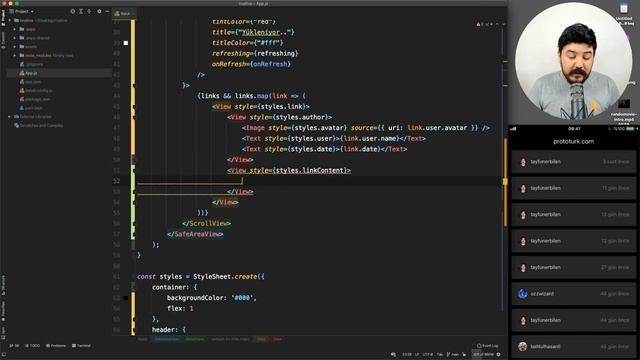This screenshot has width=640, height=360.
Task: Click white #fff color swatch in gutter
Action: tap(126, 43)
